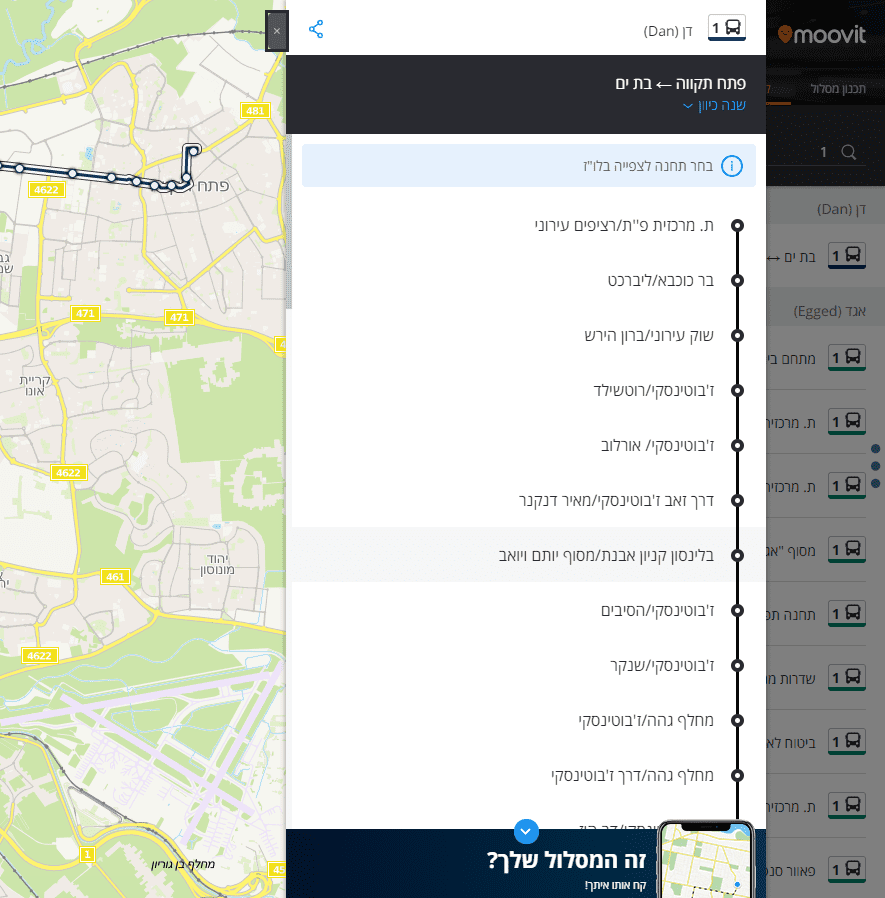Click the אגד (Egged) operator heading

pyautogui.click(x=829, y=311)
